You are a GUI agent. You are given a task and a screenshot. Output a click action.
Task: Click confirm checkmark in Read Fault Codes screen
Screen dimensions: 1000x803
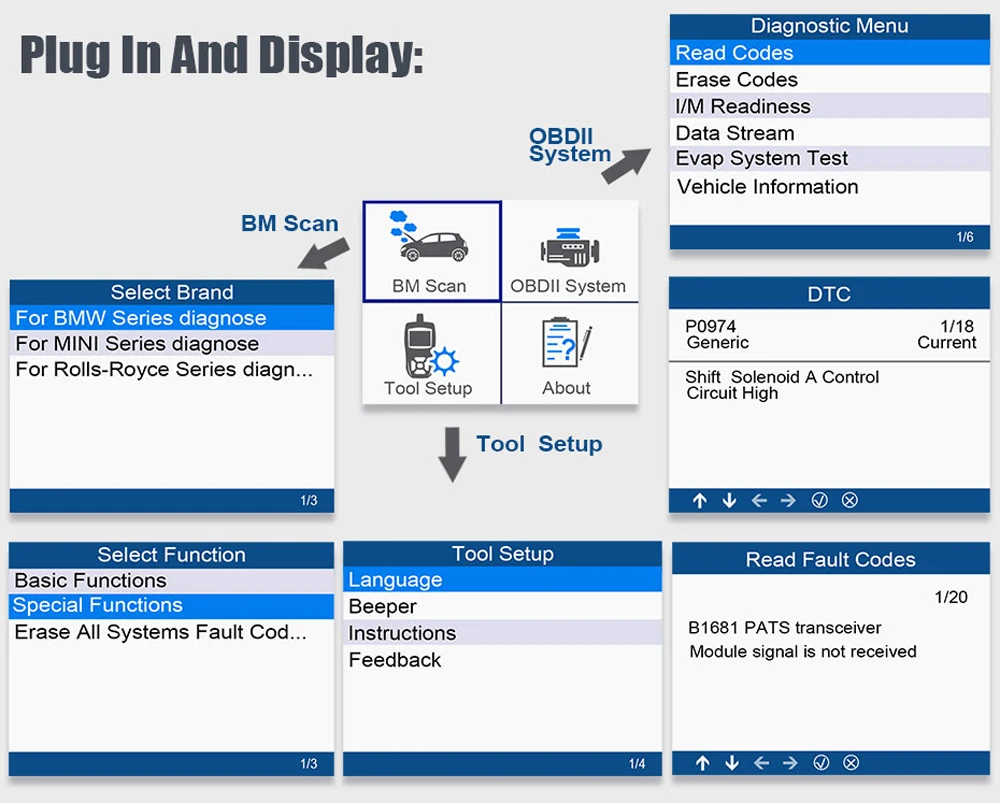click(821, 763)
